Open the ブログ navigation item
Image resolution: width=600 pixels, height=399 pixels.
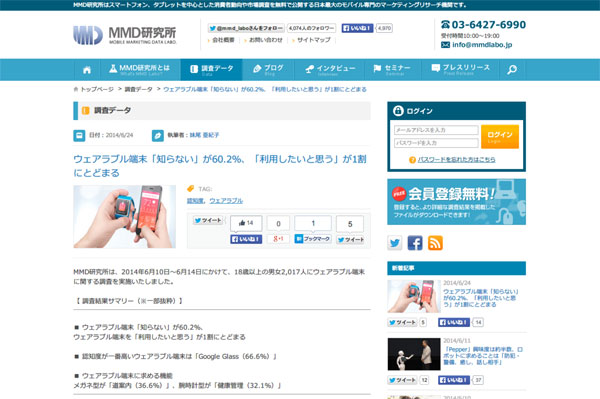pos(268,70)
